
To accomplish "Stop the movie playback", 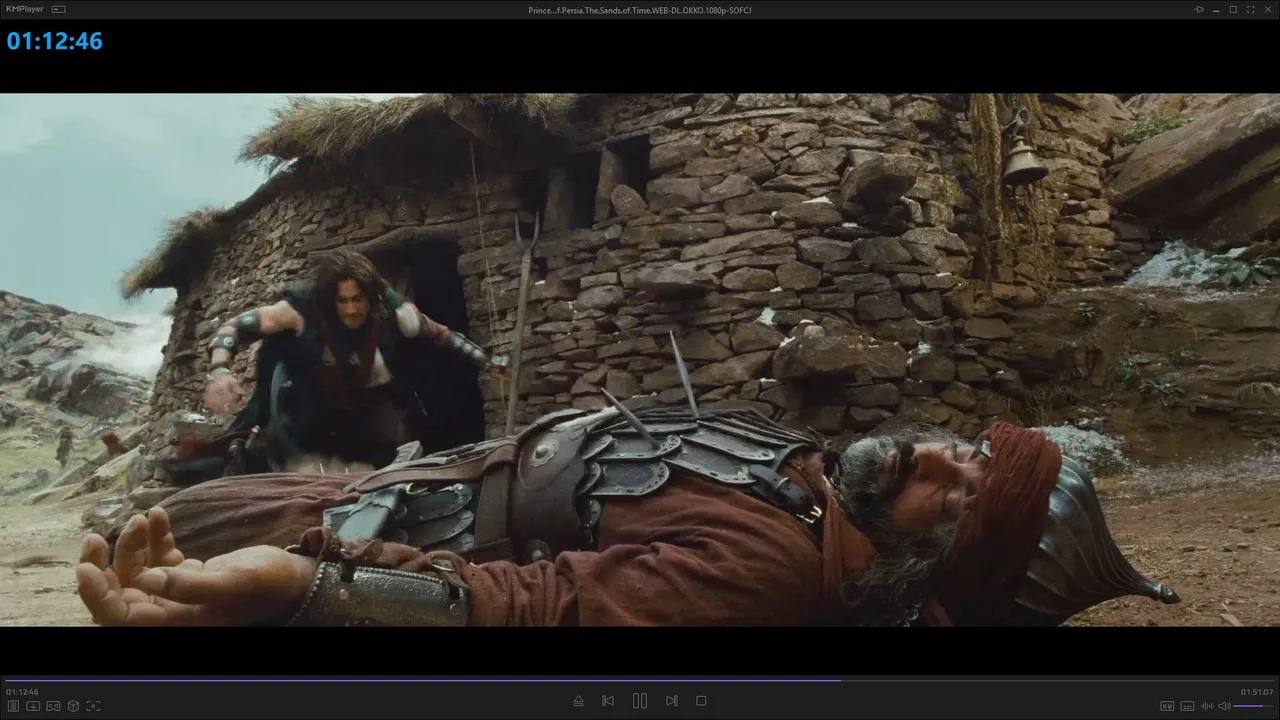I will click(x=701, y=701).
